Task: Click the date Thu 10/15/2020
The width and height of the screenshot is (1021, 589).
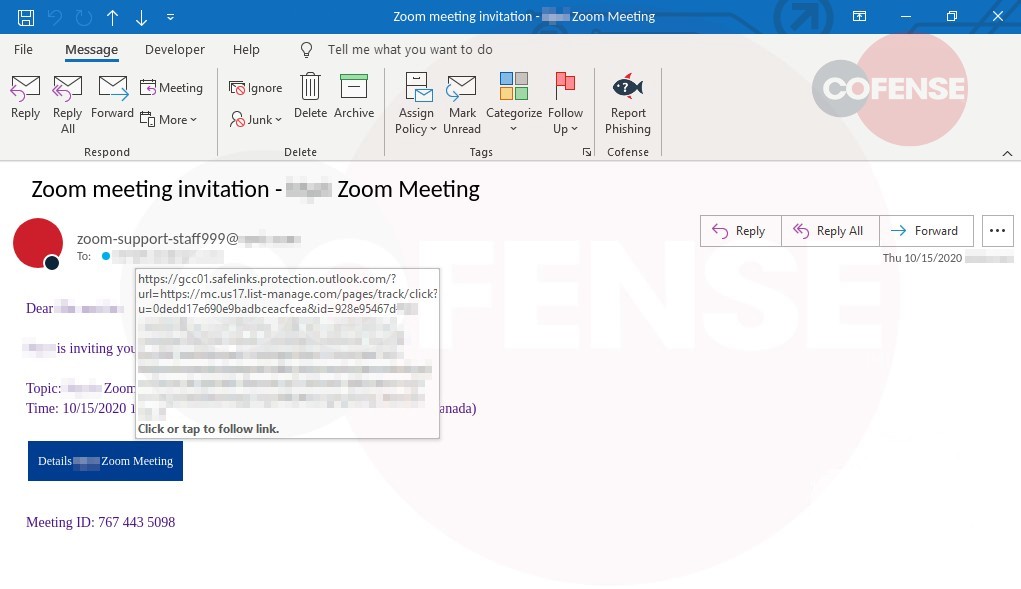Action: [x=922, y=258]
